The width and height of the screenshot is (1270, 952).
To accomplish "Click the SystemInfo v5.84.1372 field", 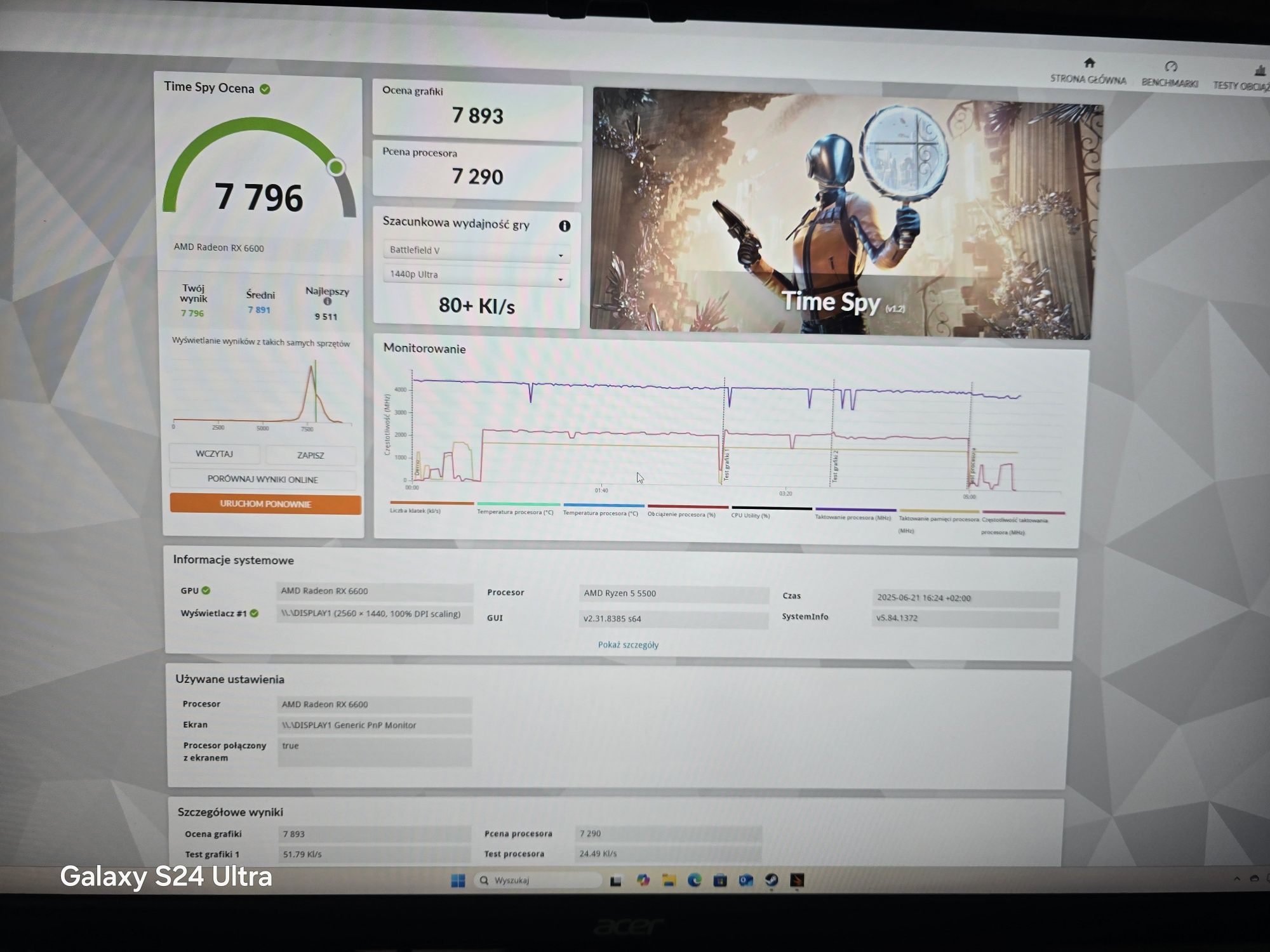I will [965, 618].
